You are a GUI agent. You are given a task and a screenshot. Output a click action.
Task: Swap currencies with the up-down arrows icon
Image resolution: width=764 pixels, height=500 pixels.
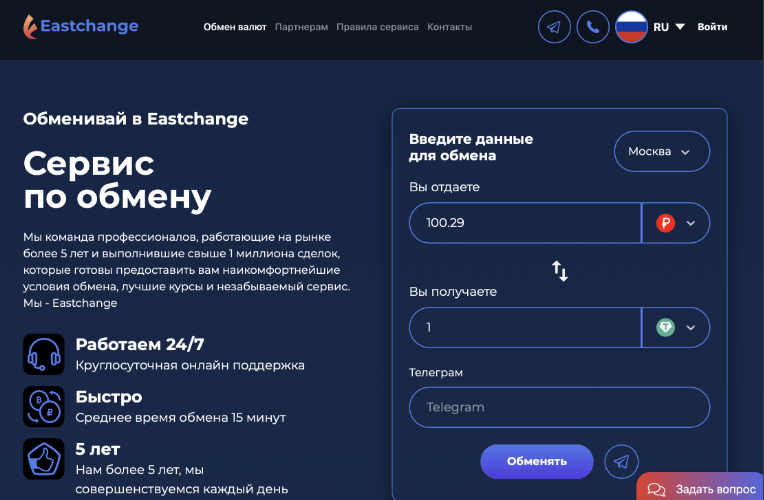coord(560,271)
